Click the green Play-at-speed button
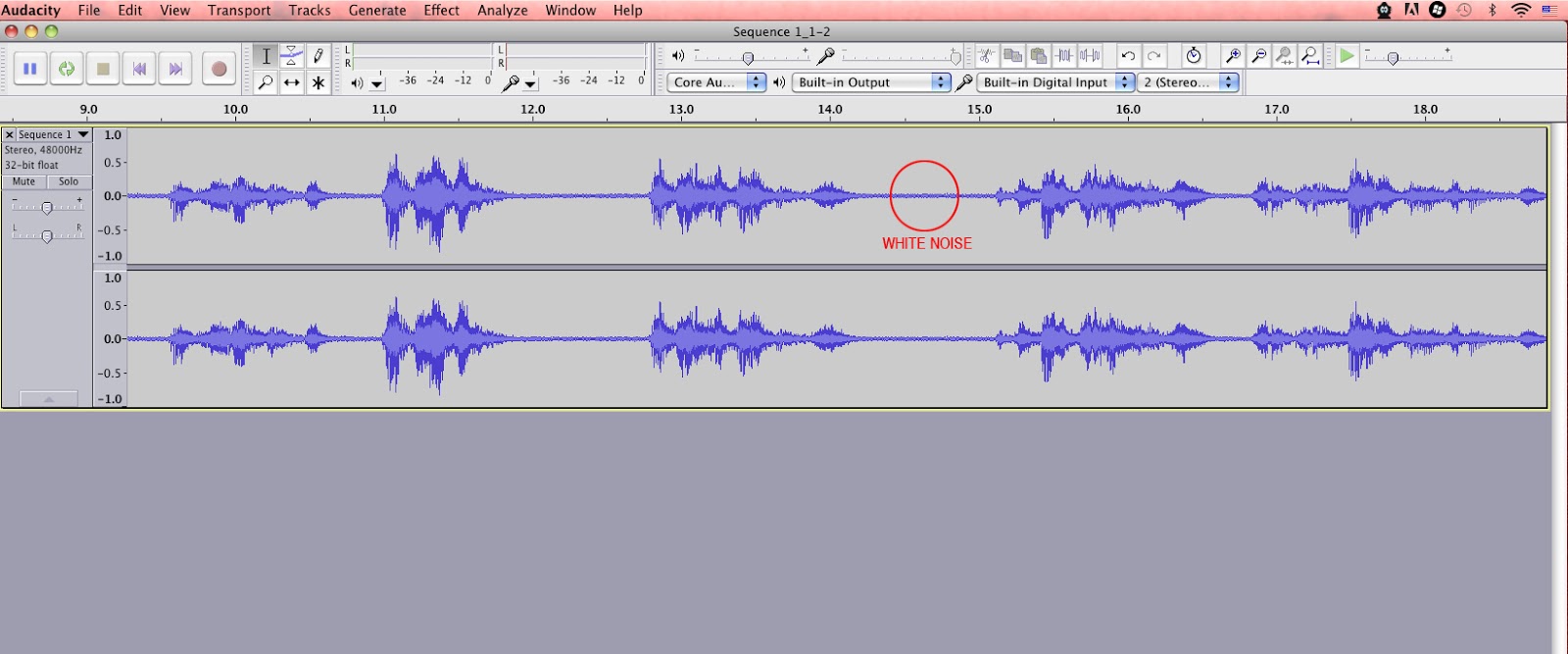Viewport: 1568px width, 654px height. 1347,56
